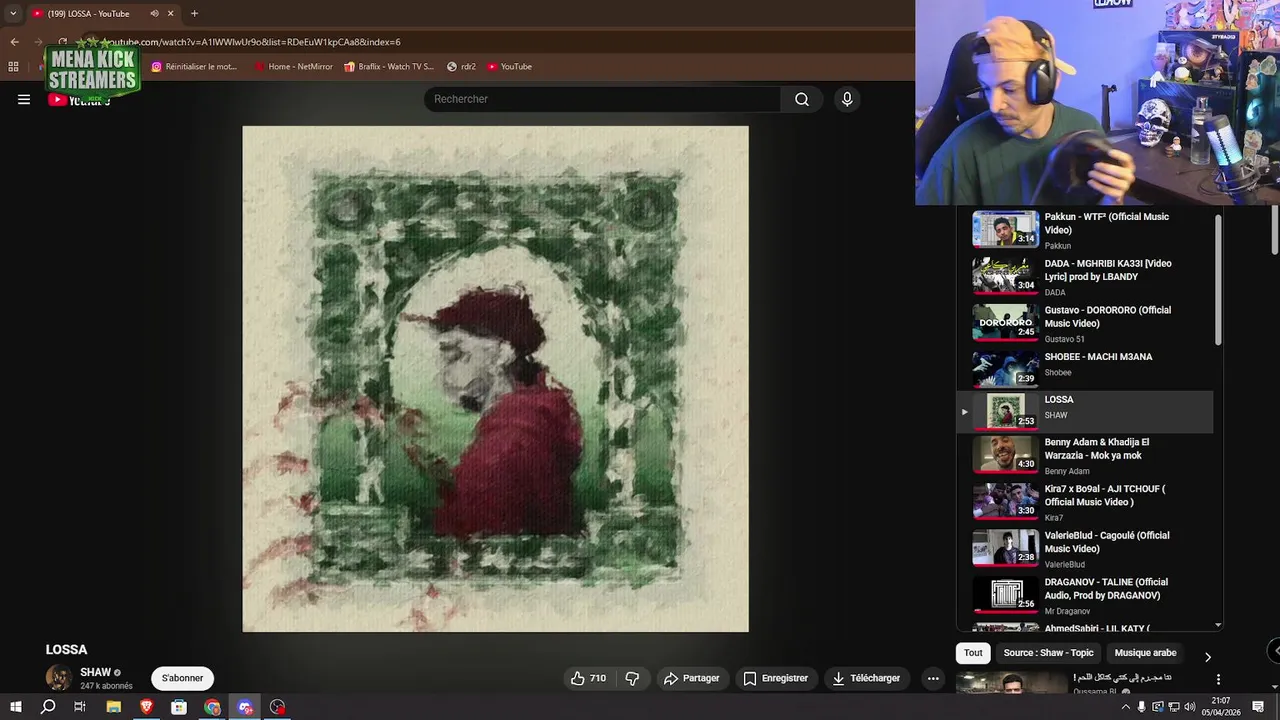Open Home - NetMirror bookmark

293,67
